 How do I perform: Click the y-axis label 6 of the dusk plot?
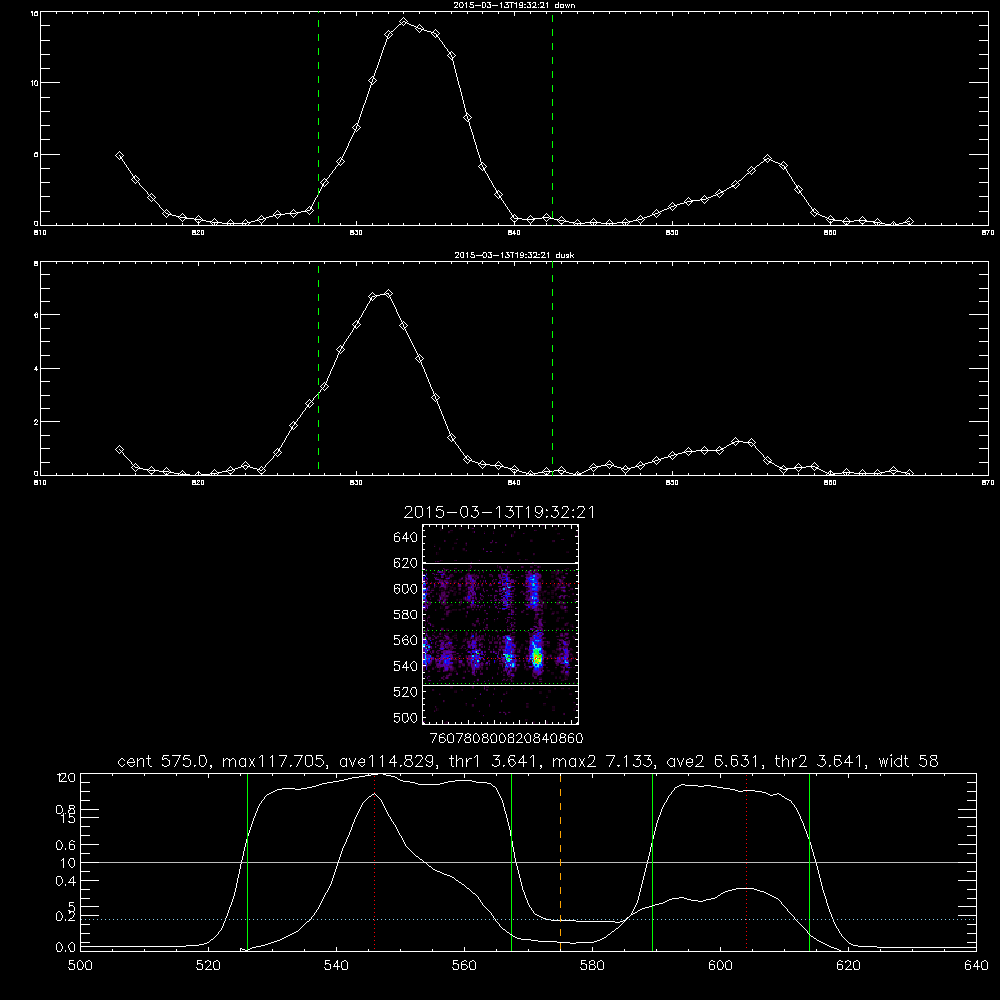(36, 315)
